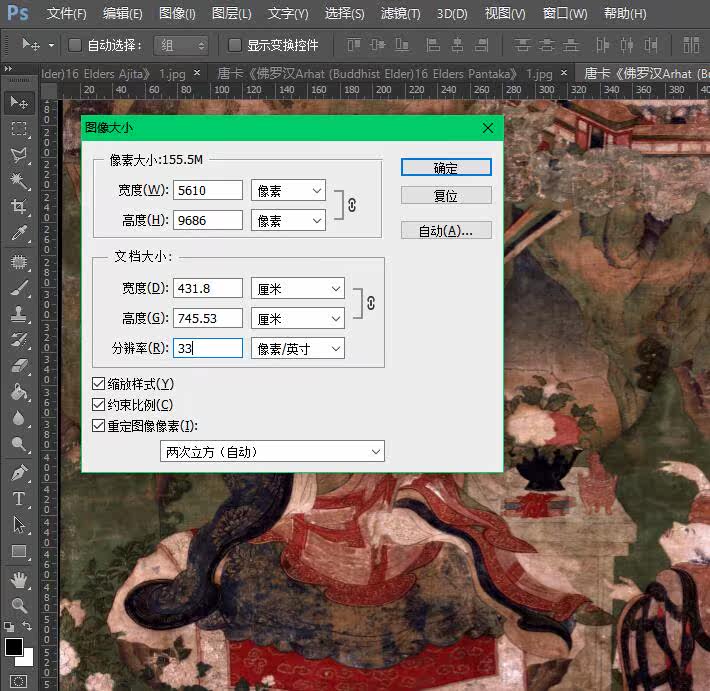Reset default foreground and background colors
The width and height of the screenshot is (710, 691).
point(9,627)
